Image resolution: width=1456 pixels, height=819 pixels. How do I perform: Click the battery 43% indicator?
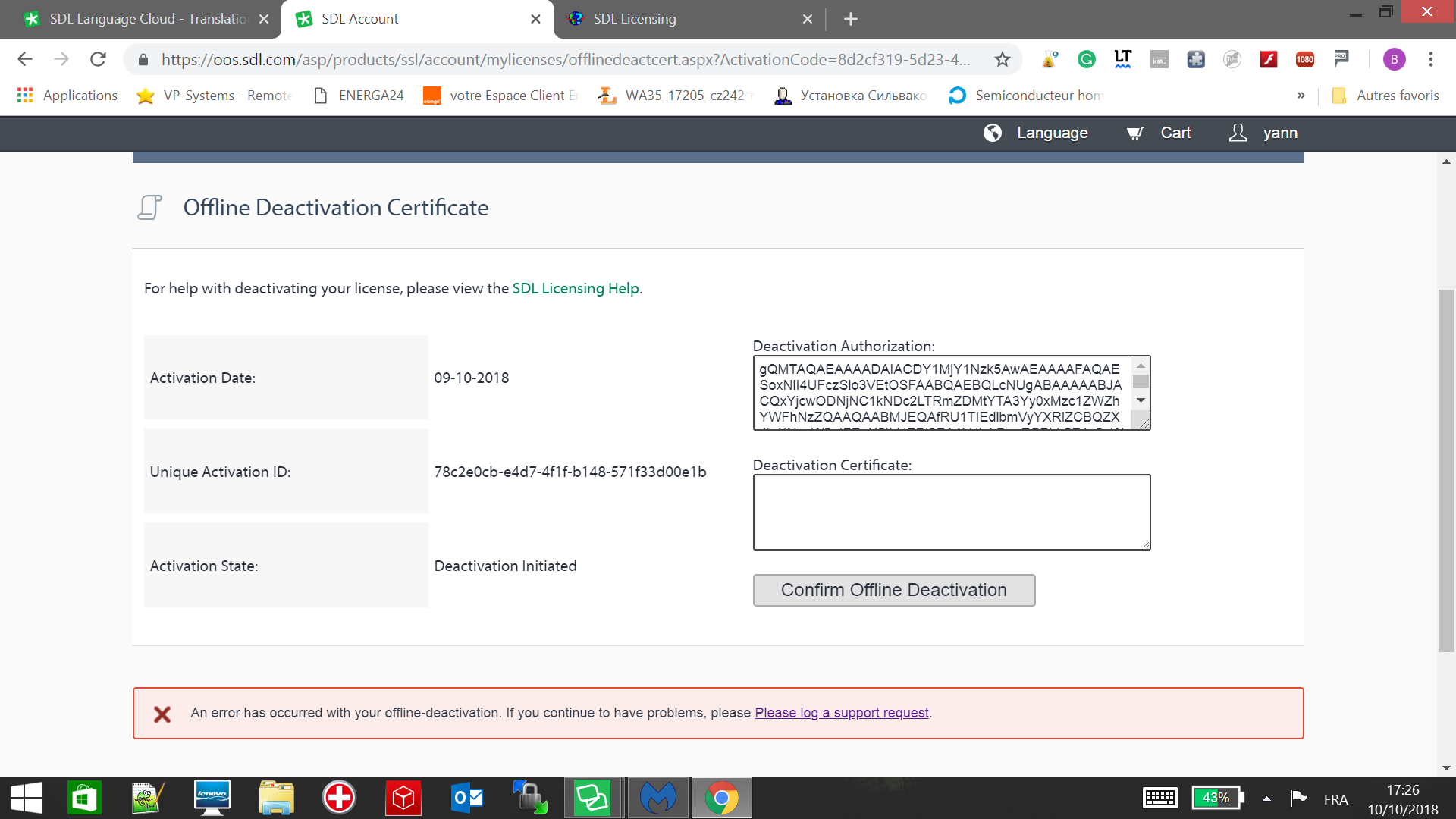point(1218,798)
